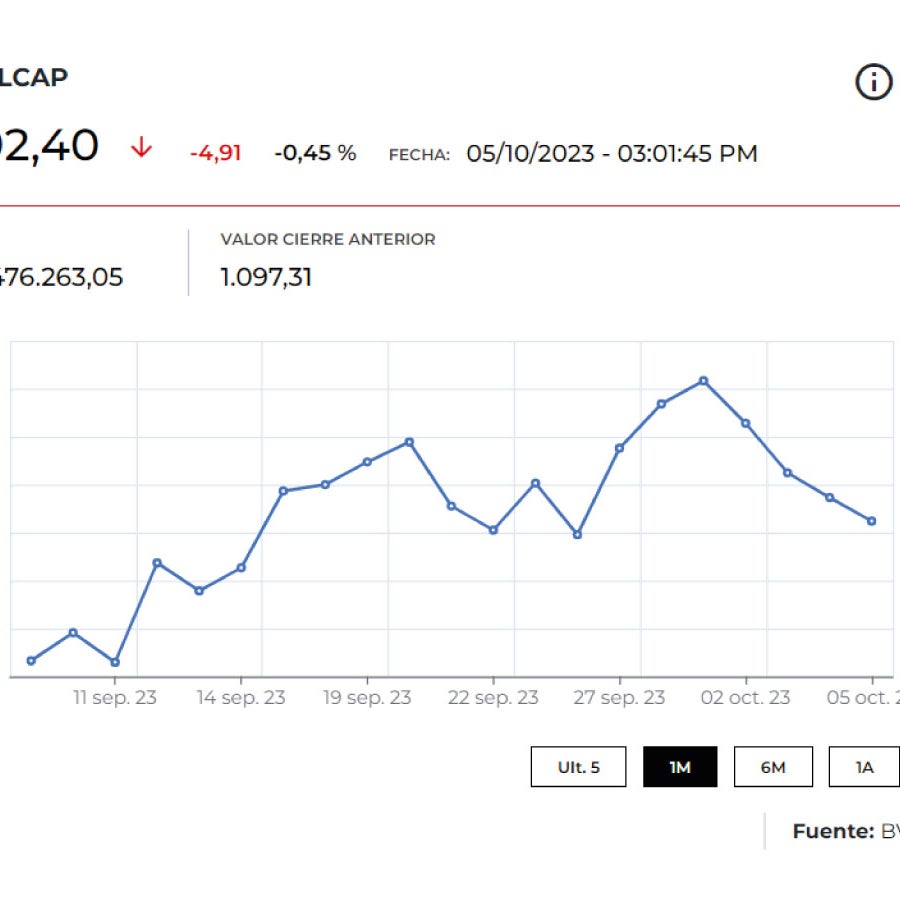900x900 pixels.
Task: Show the last five sessions via Ult. 5
Action: [x=578, y=766]
